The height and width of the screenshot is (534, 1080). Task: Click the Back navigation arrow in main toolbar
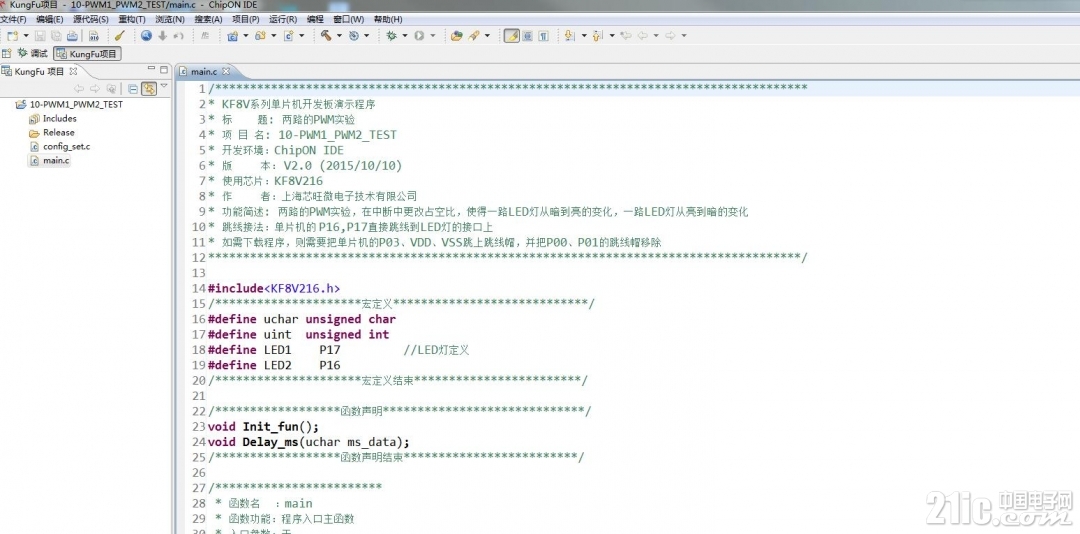643,36
